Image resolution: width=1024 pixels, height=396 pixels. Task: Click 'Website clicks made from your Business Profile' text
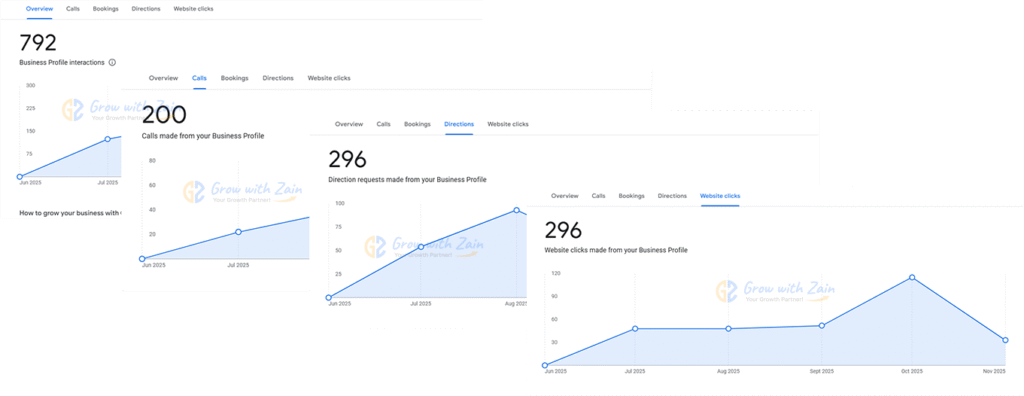coord(616,250)
